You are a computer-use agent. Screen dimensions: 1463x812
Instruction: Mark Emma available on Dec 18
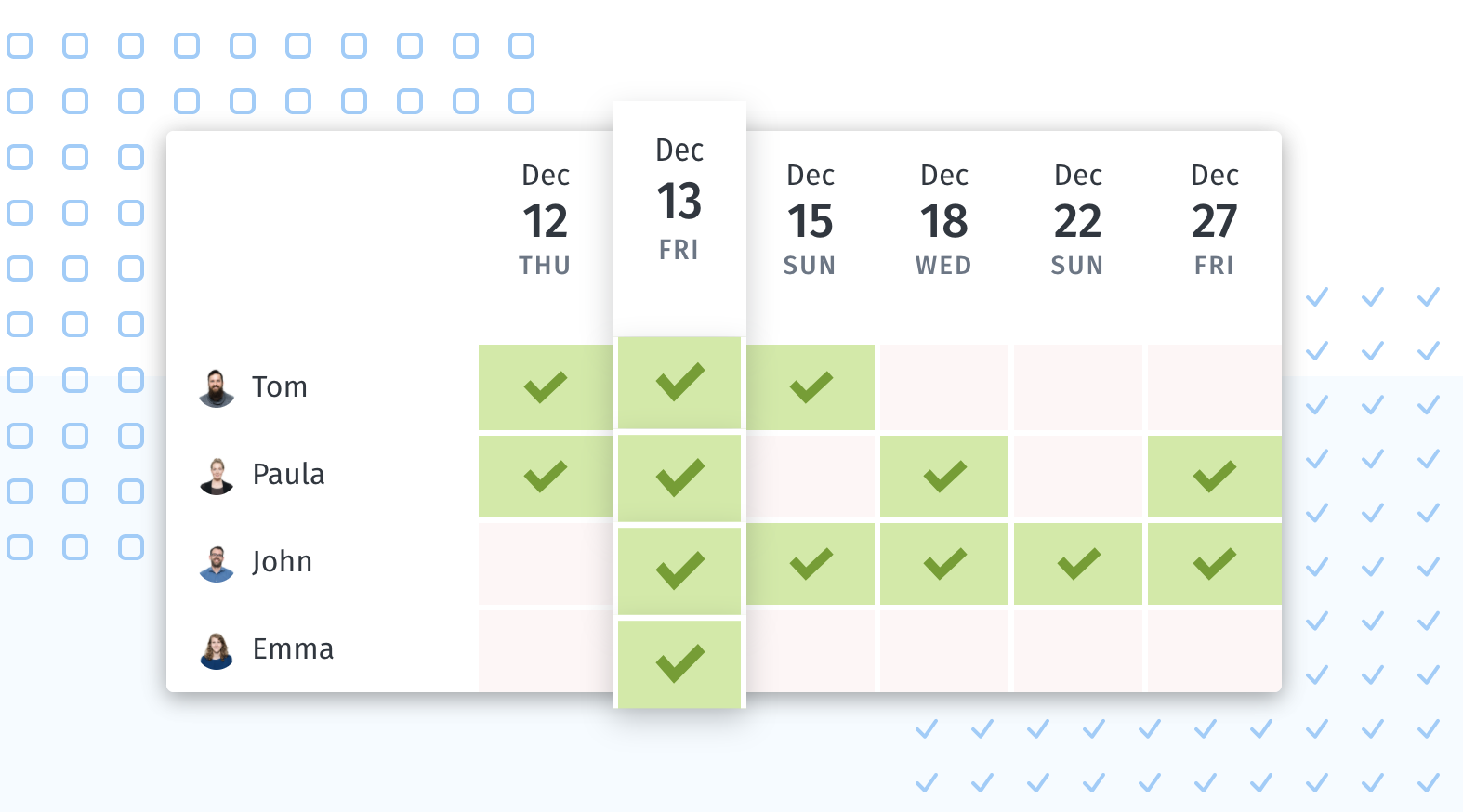pyautogui.click(x=944, y=650)
